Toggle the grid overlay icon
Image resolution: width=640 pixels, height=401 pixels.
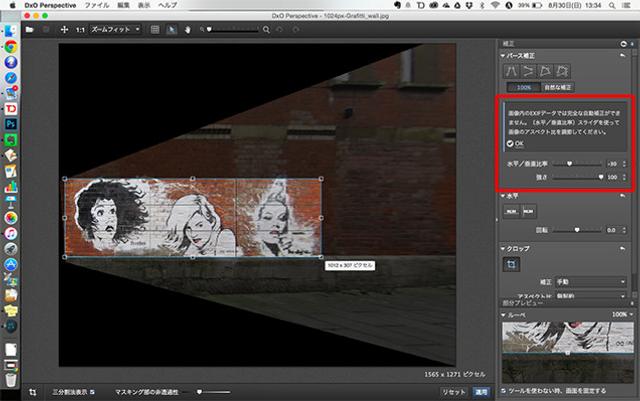155,30
